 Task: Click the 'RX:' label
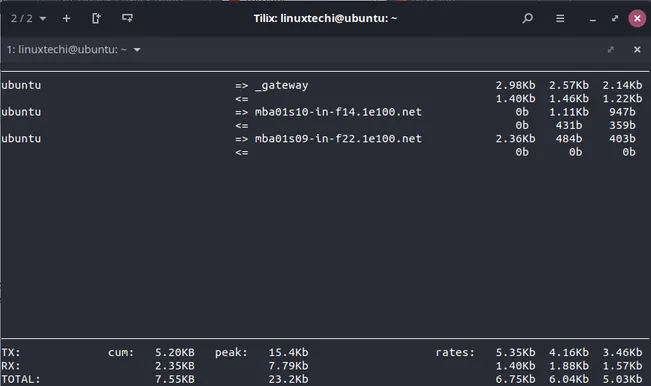11,366
